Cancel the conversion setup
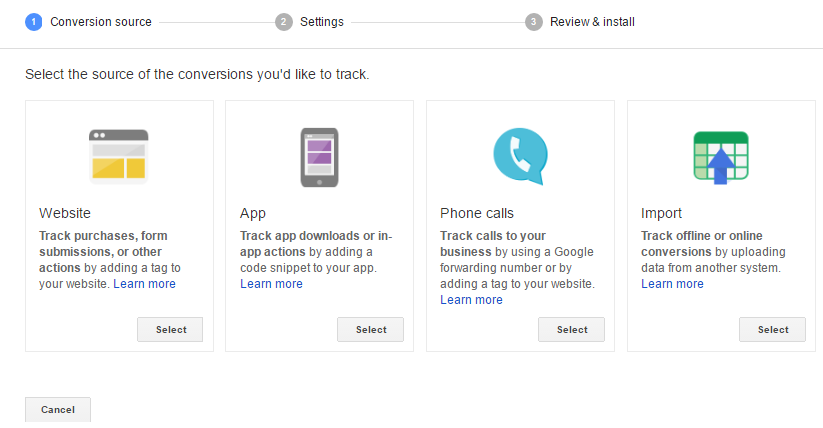Screen dimensions: 823x428 click(x=58, y=410)
